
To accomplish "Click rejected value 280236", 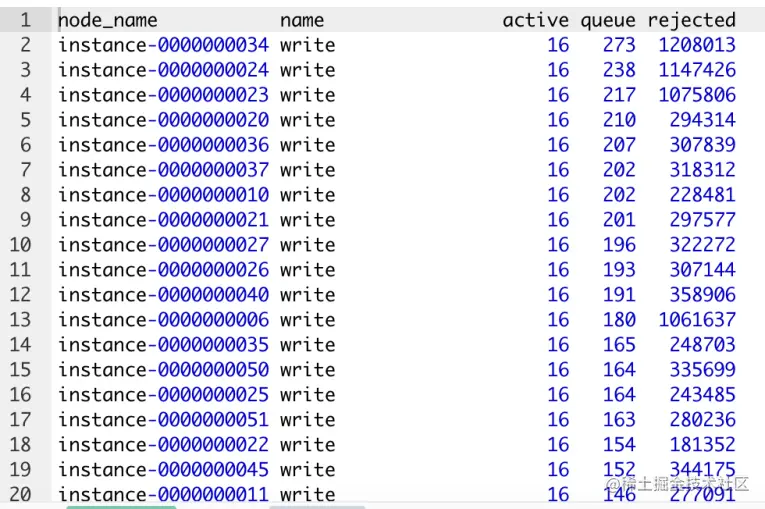I will point(703,420).
